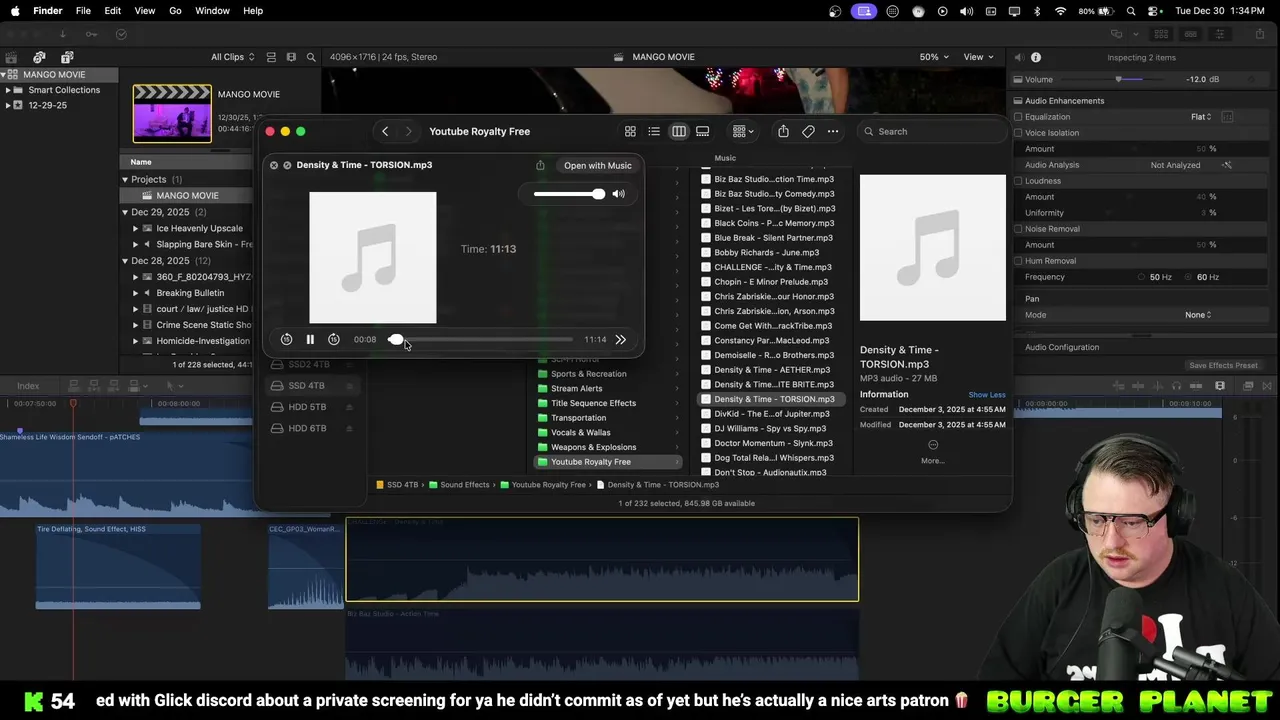The image size is (1280, 720).
Task: Skip forward in the audio preview
Action: pyautogui.click(x=334, y=340)
